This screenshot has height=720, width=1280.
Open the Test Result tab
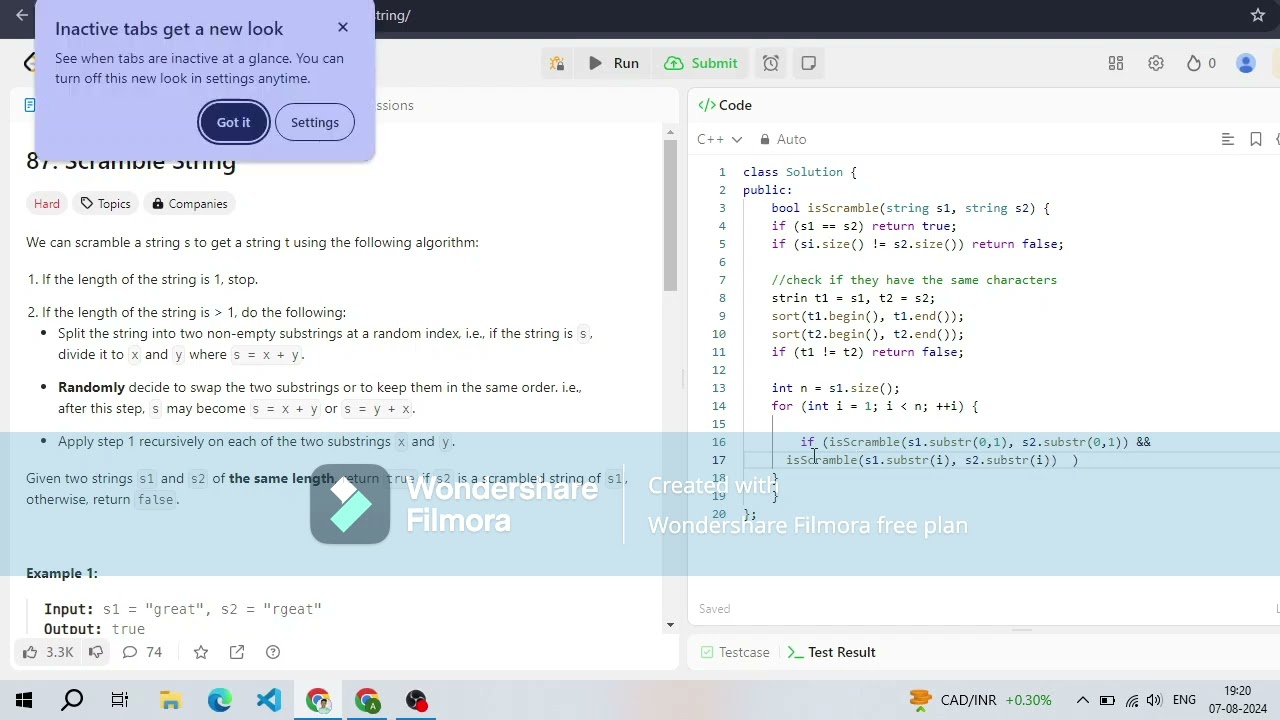pyautogui.click(x=832, y=652)
